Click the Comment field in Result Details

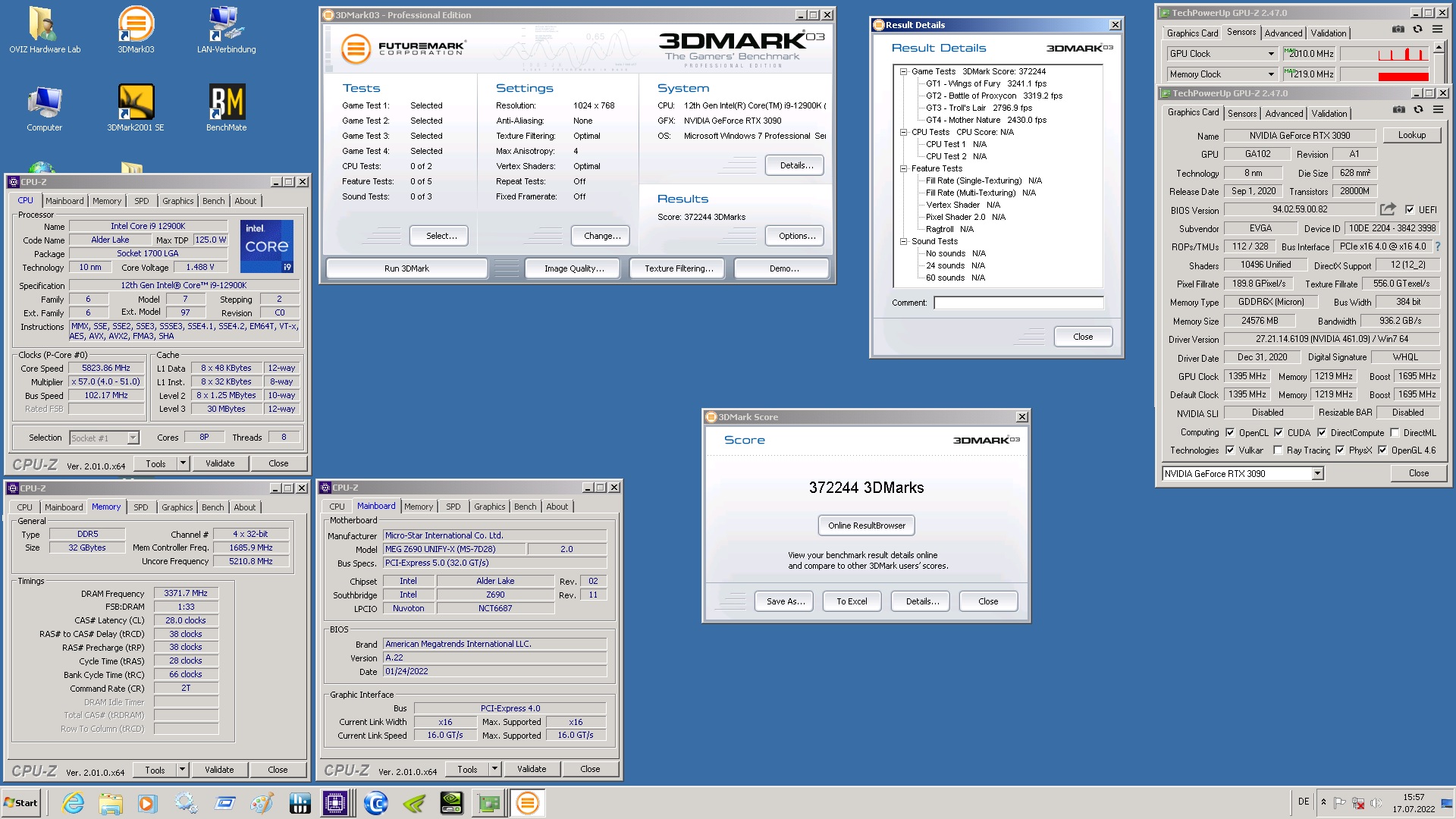tap(1018, 303)
